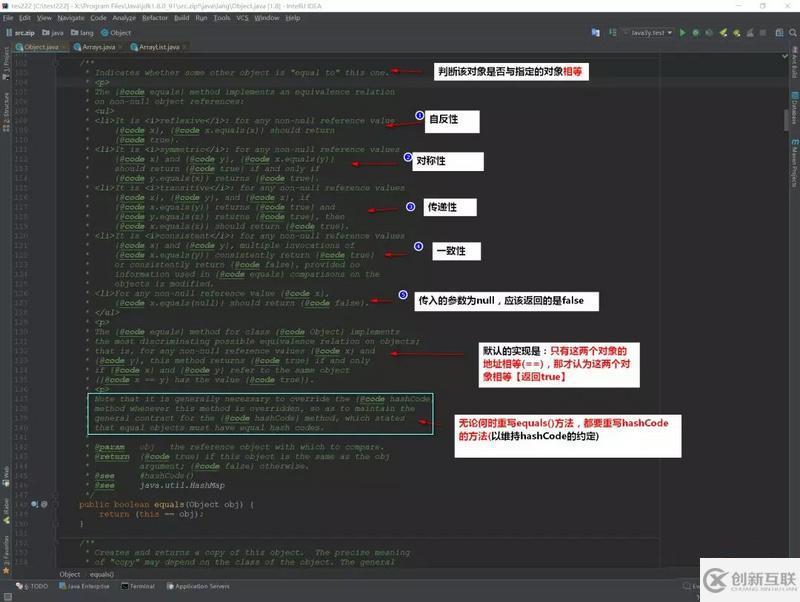Click the Build project icon
Image resolution: width=800 pixels, height=602 pixels.
pos(613,33)
